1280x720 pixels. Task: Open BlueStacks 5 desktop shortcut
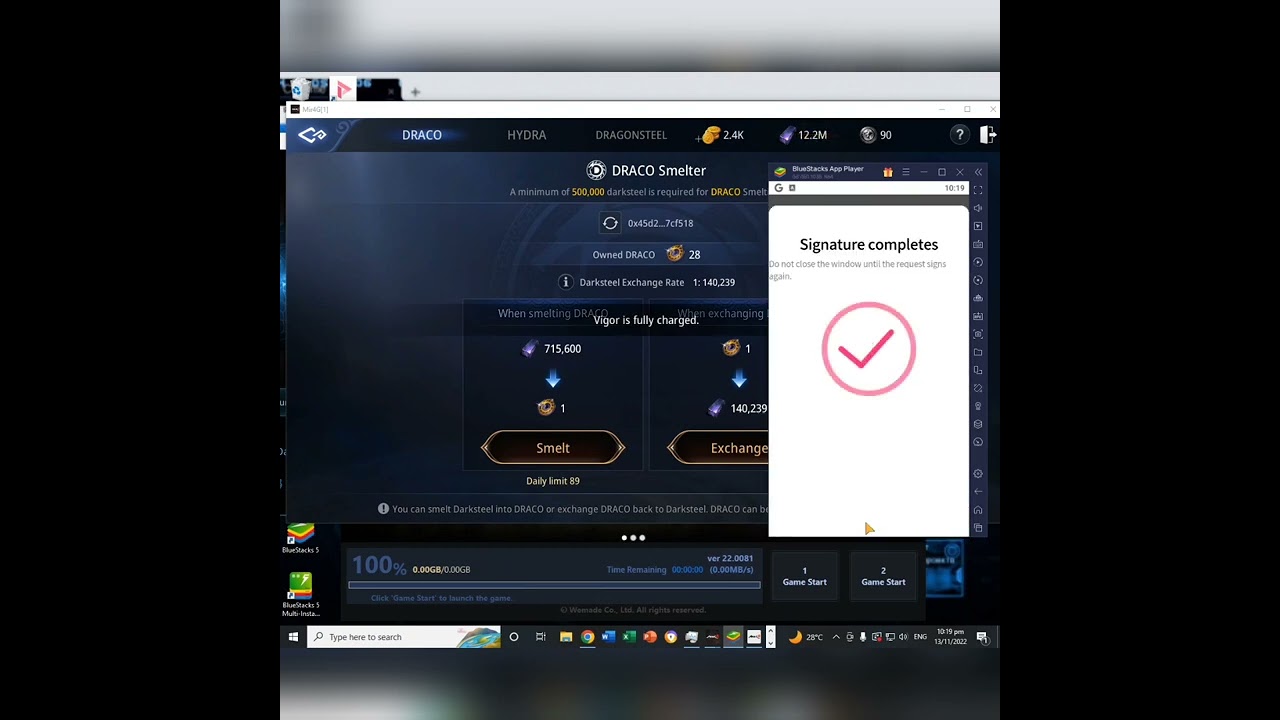300,538
